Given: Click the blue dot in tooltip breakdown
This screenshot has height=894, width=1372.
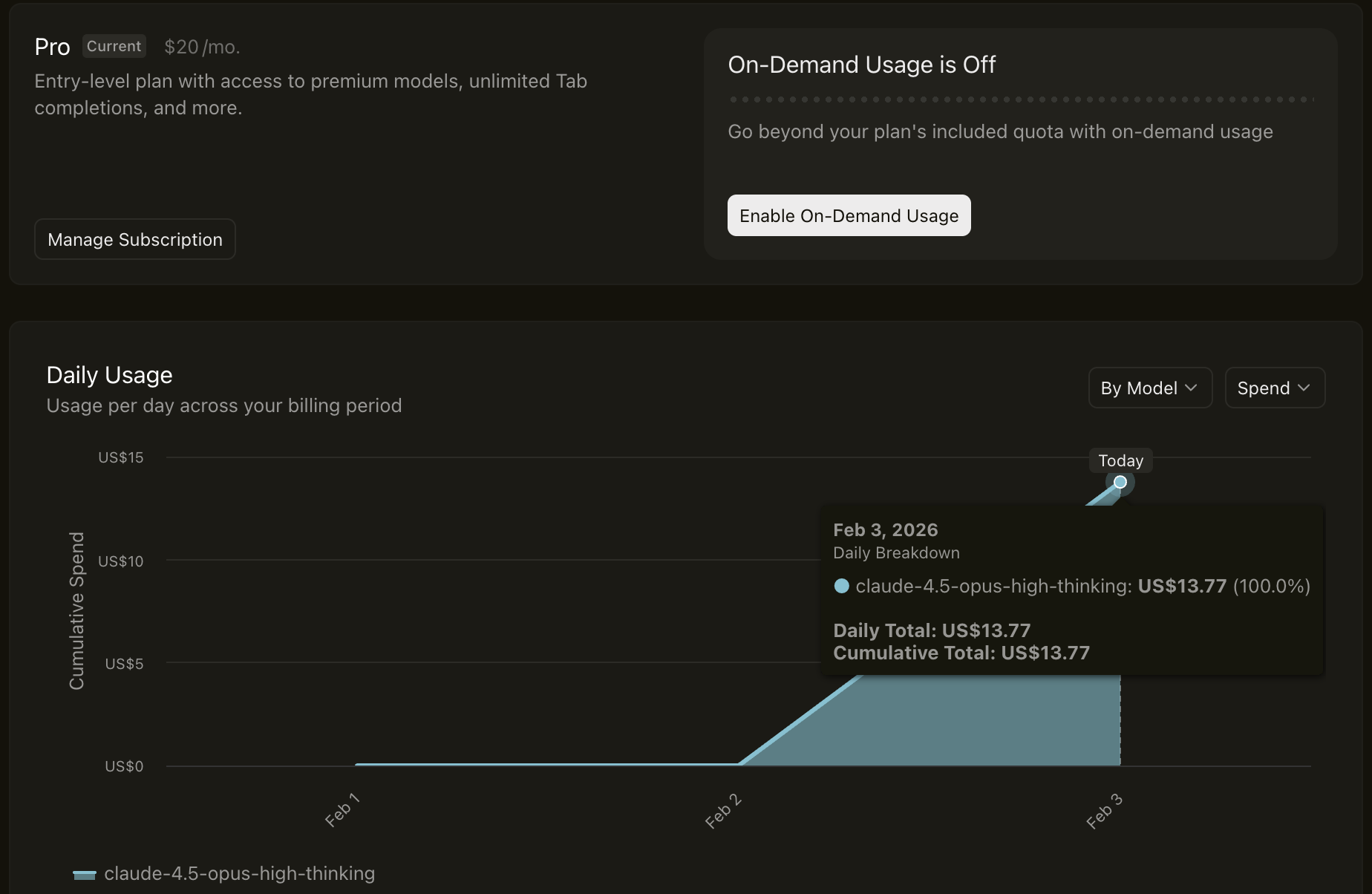Looking at the screenshot, I should click(x=841, y=586).
